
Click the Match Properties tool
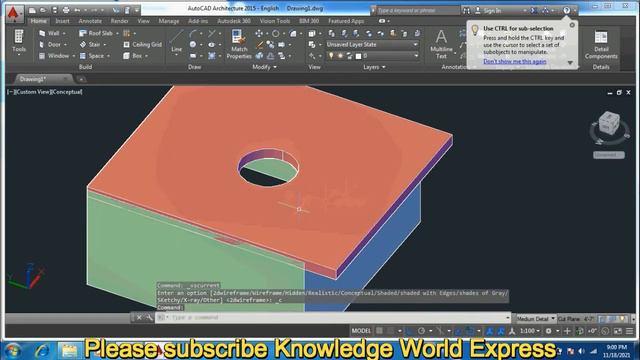click(239, 44)
